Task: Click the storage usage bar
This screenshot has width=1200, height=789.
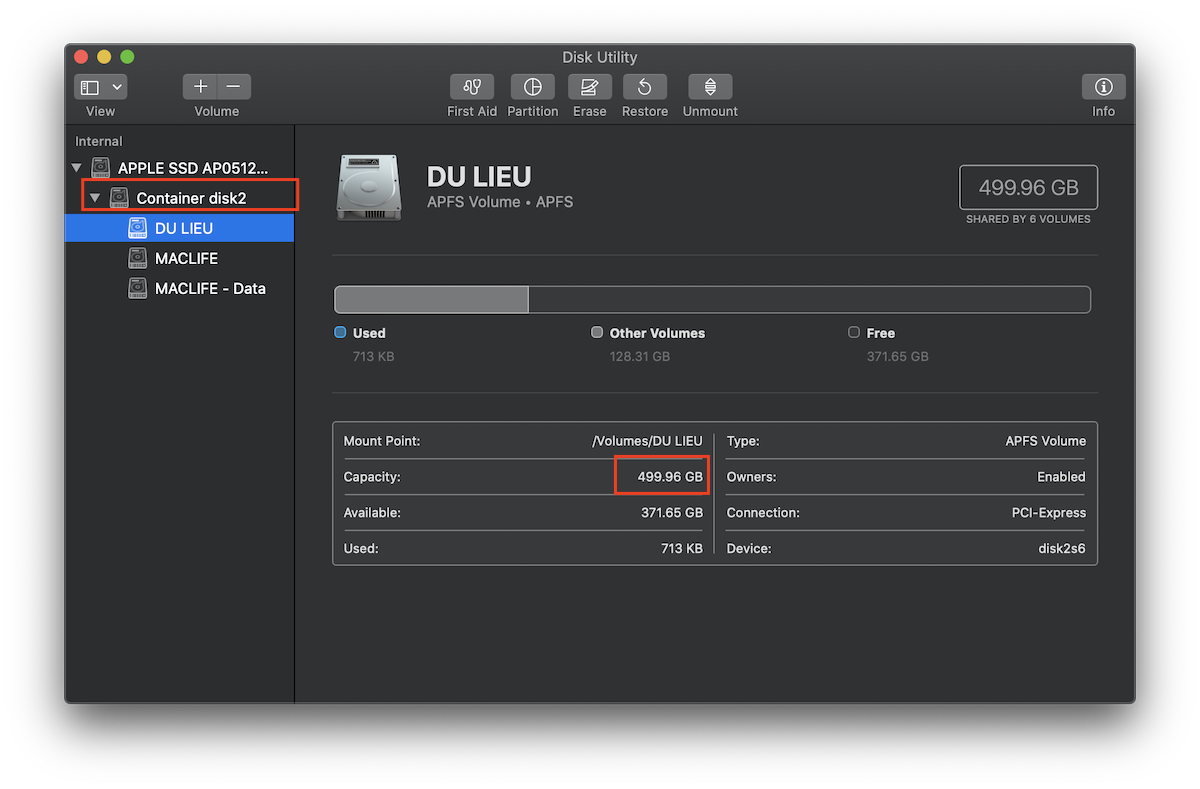Action: [712, 299]
